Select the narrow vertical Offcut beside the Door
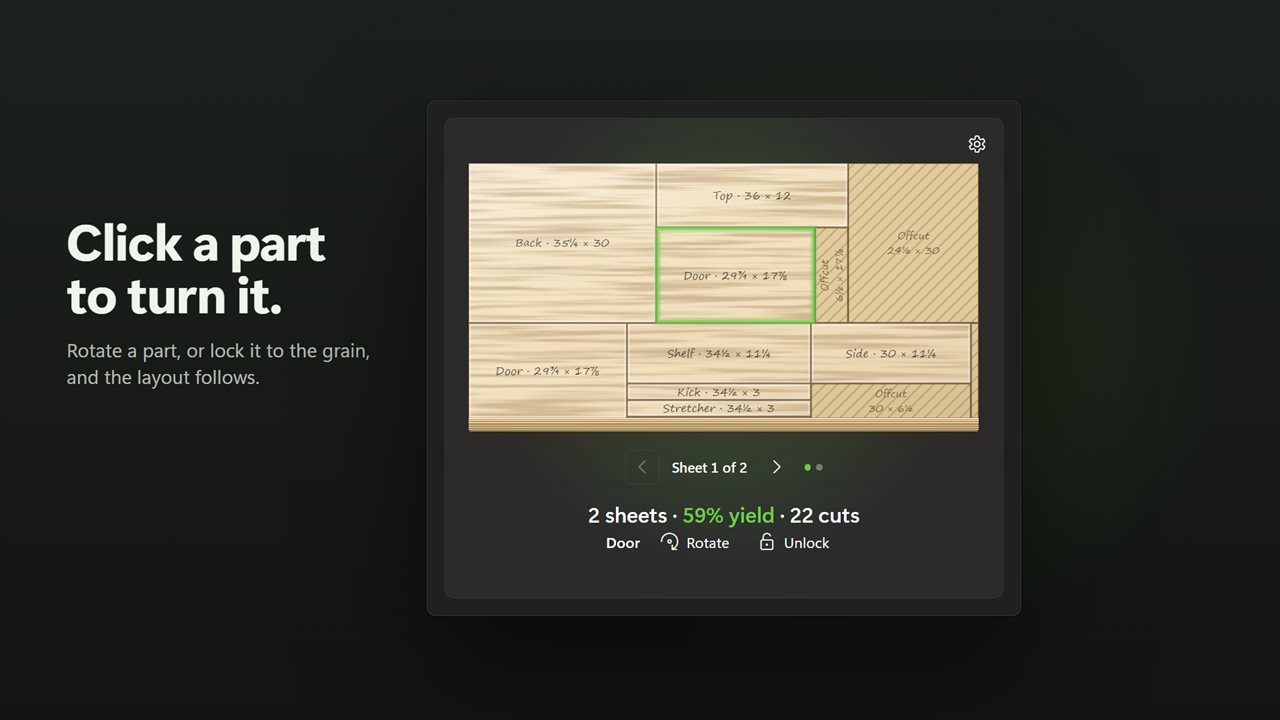Screen dimensions: 1280x720 coord(832,275)
